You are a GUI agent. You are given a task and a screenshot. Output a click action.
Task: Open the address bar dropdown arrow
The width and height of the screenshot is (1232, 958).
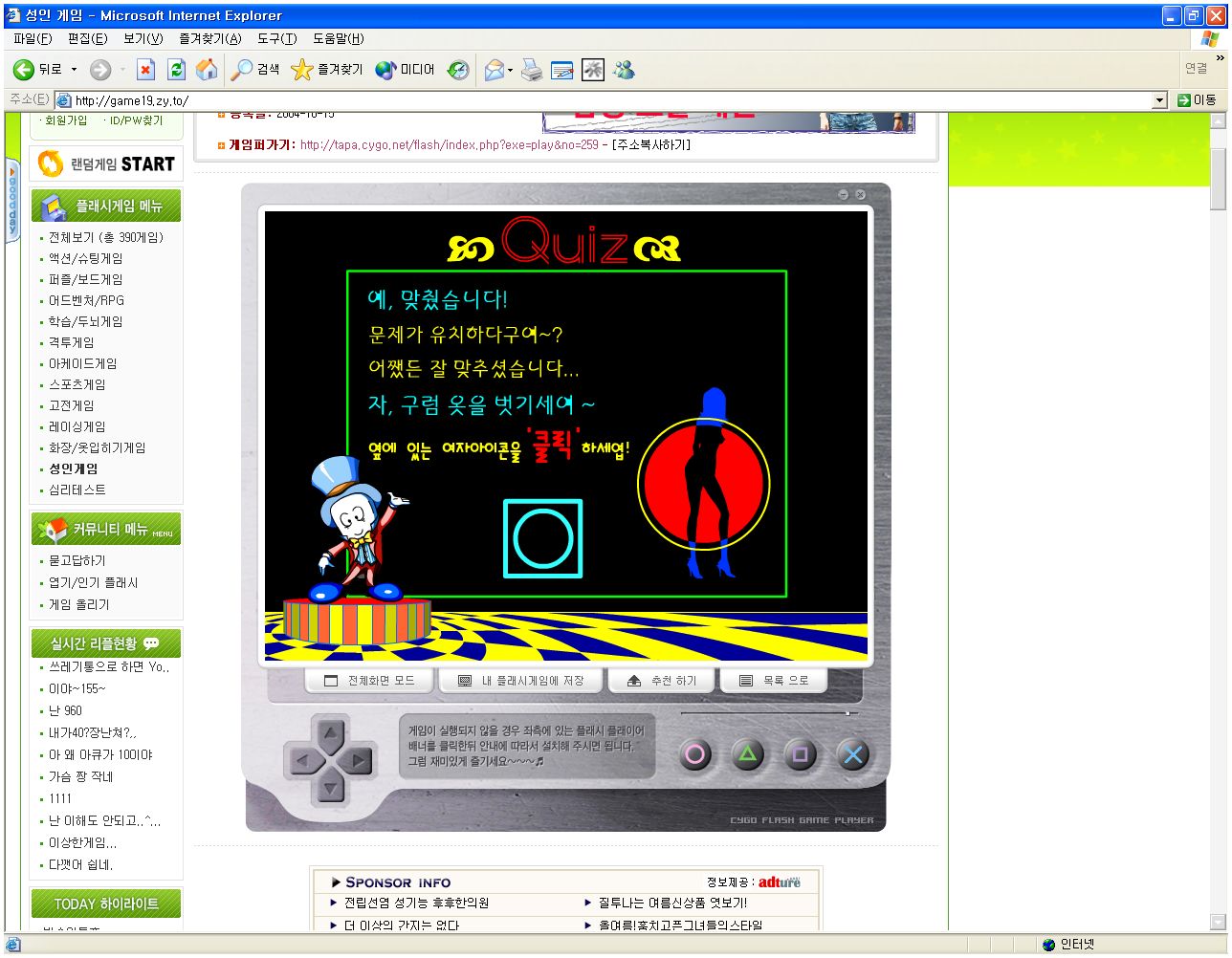coord(1160,100)
